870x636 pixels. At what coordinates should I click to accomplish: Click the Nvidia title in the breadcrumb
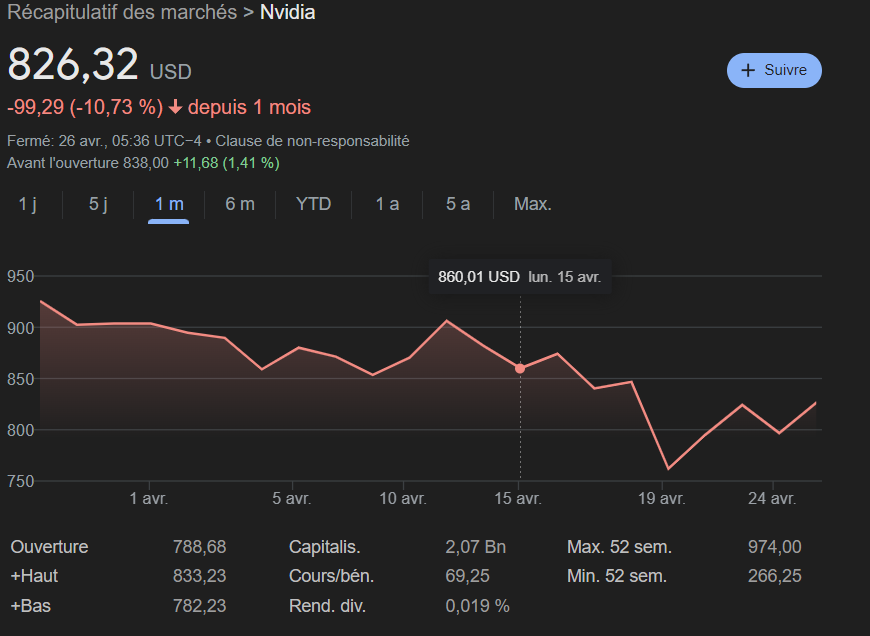[287, 13]
